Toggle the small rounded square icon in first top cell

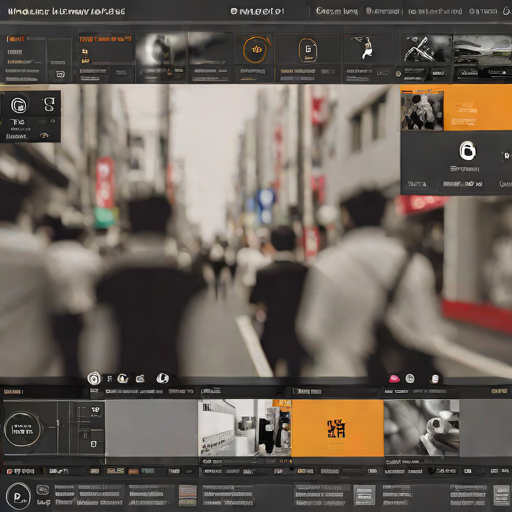(60, 74)
